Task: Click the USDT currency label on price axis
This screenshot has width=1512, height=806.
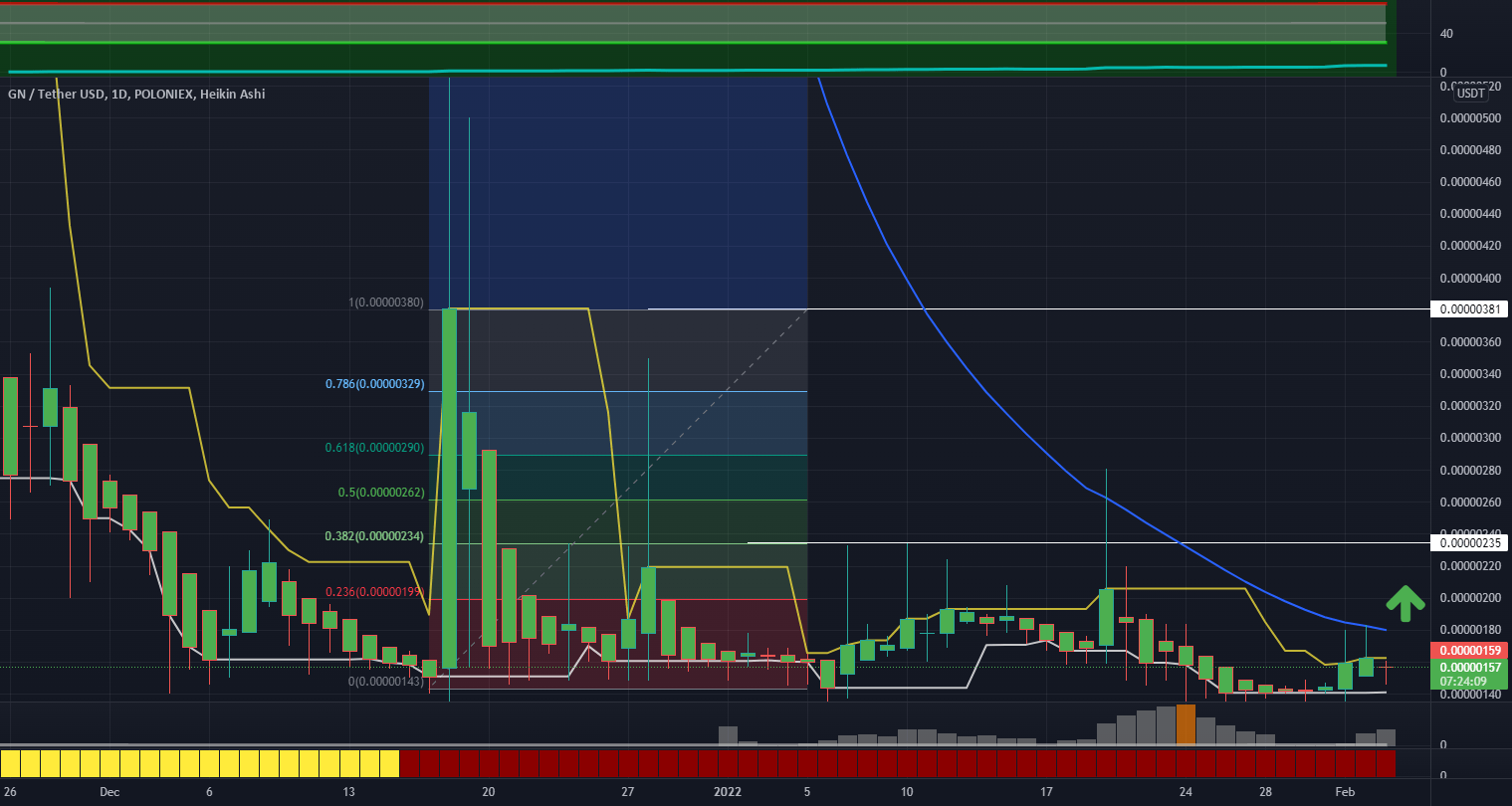Action: coord(1471,93)
